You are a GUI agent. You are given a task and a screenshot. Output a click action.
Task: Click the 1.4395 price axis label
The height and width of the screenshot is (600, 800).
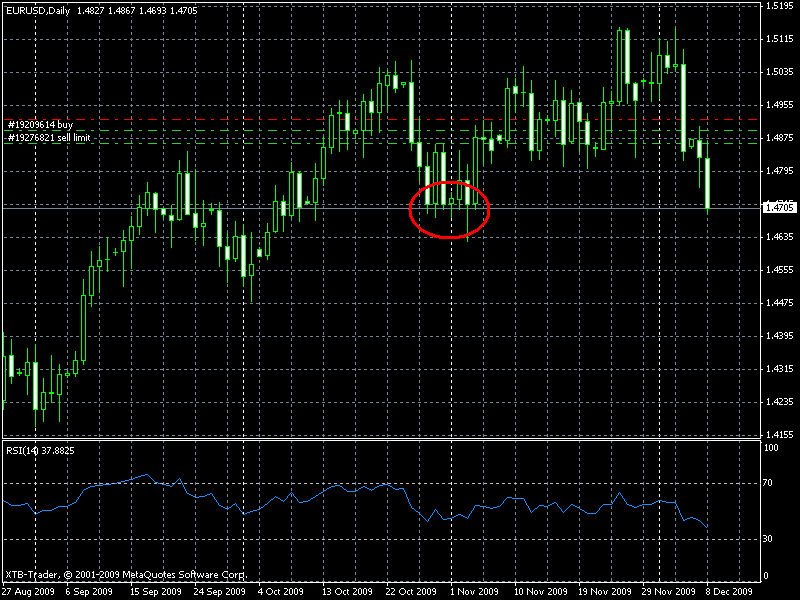click(x=780, y=336)
